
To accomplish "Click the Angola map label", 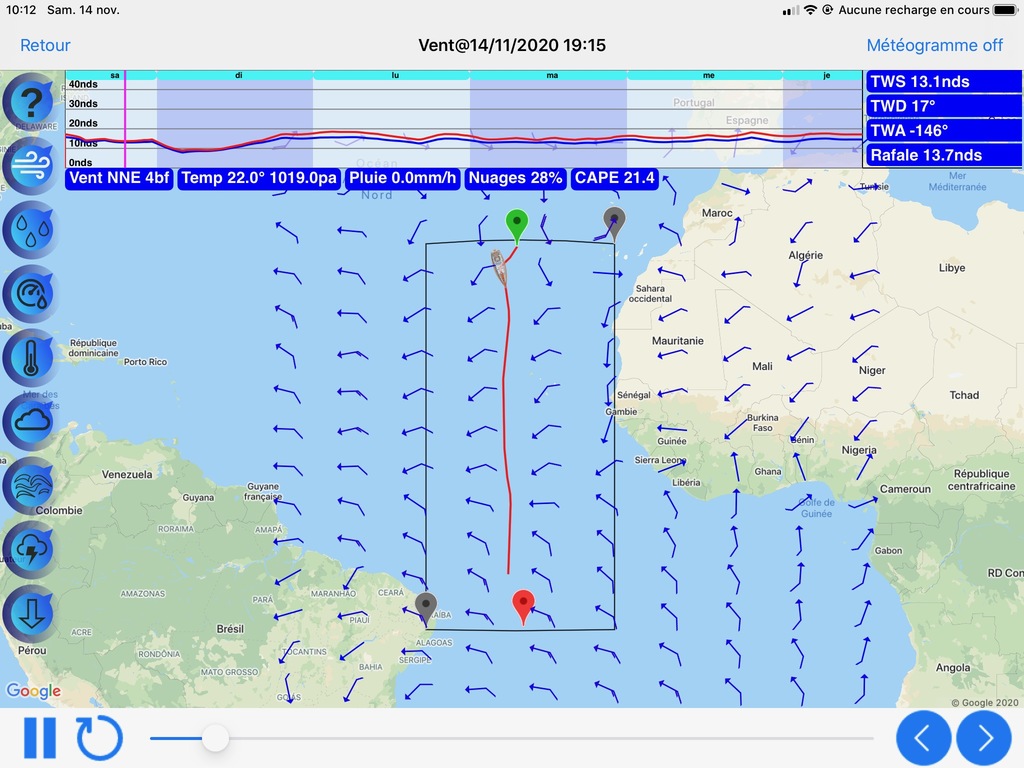I will pos(953,667).
